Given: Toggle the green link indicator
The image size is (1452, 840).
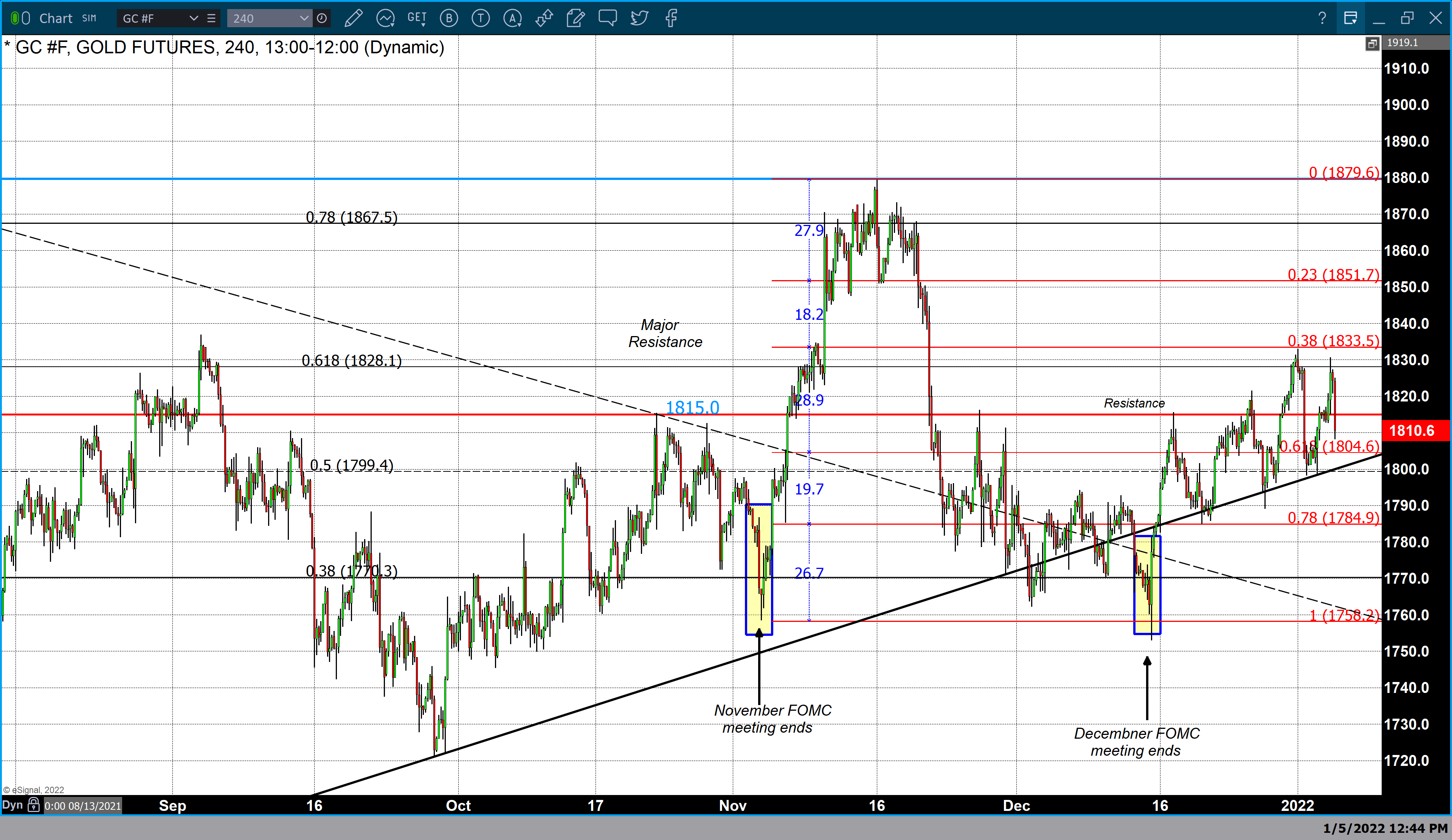Looking at the screenshot, I should (x=15, y=19).
